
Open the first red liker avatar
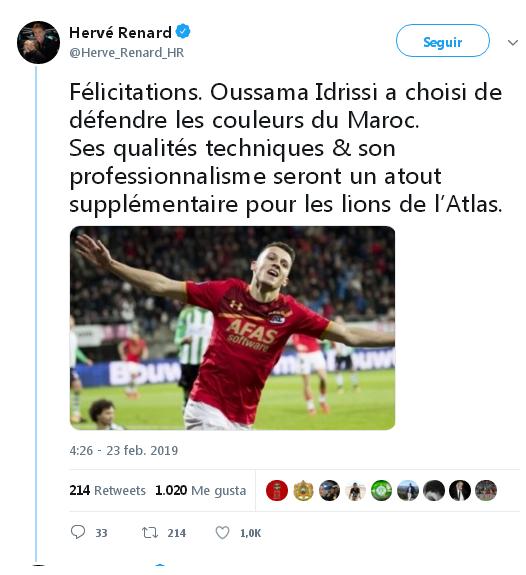coord(277,490)
